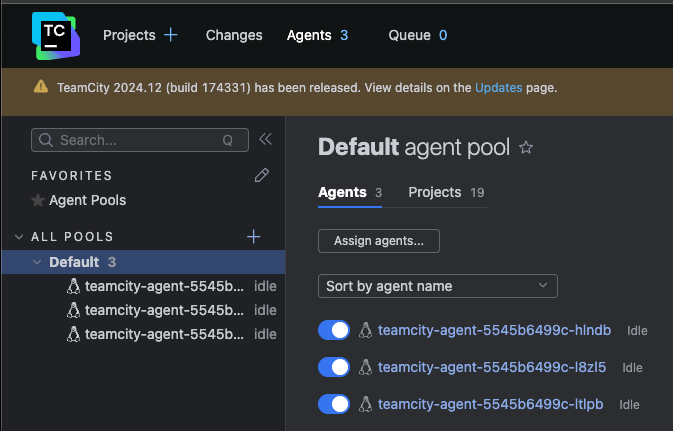Click the Linux icon of the second sidebar agent
The image size is (673, 431).
click(73, 310)
